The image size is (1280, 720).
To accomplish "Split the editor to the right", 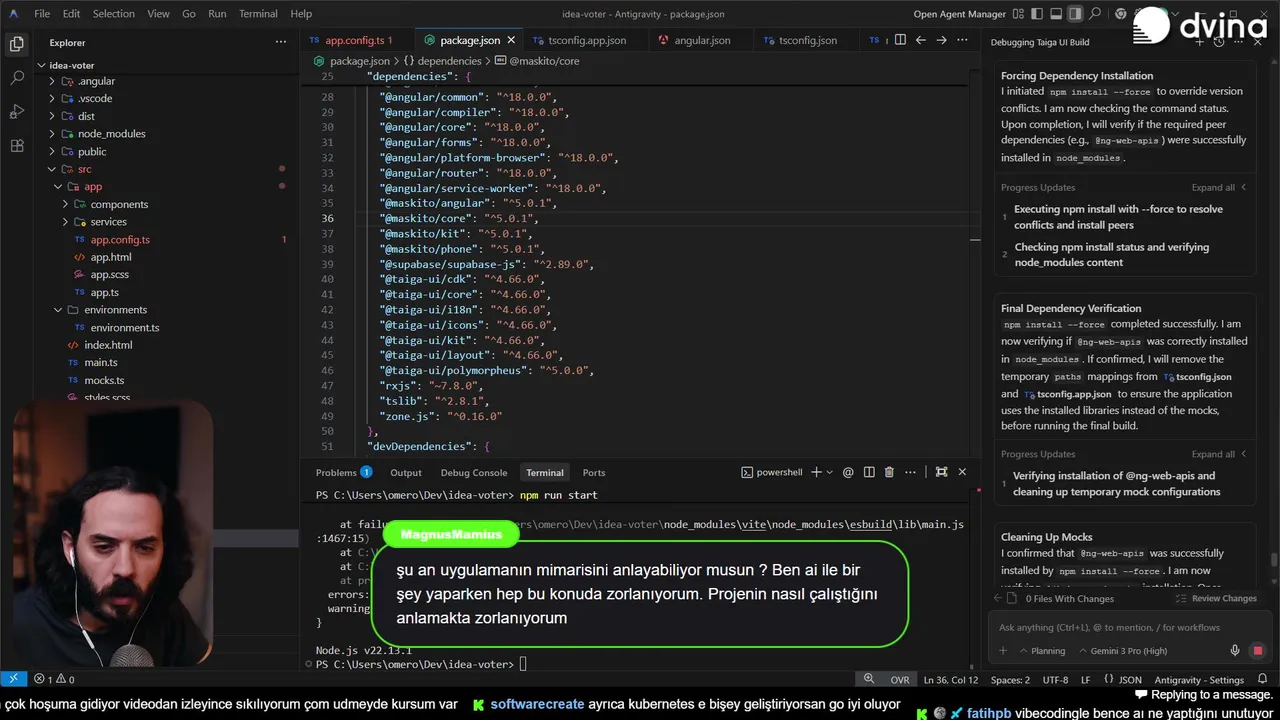I will coord(901,40).
